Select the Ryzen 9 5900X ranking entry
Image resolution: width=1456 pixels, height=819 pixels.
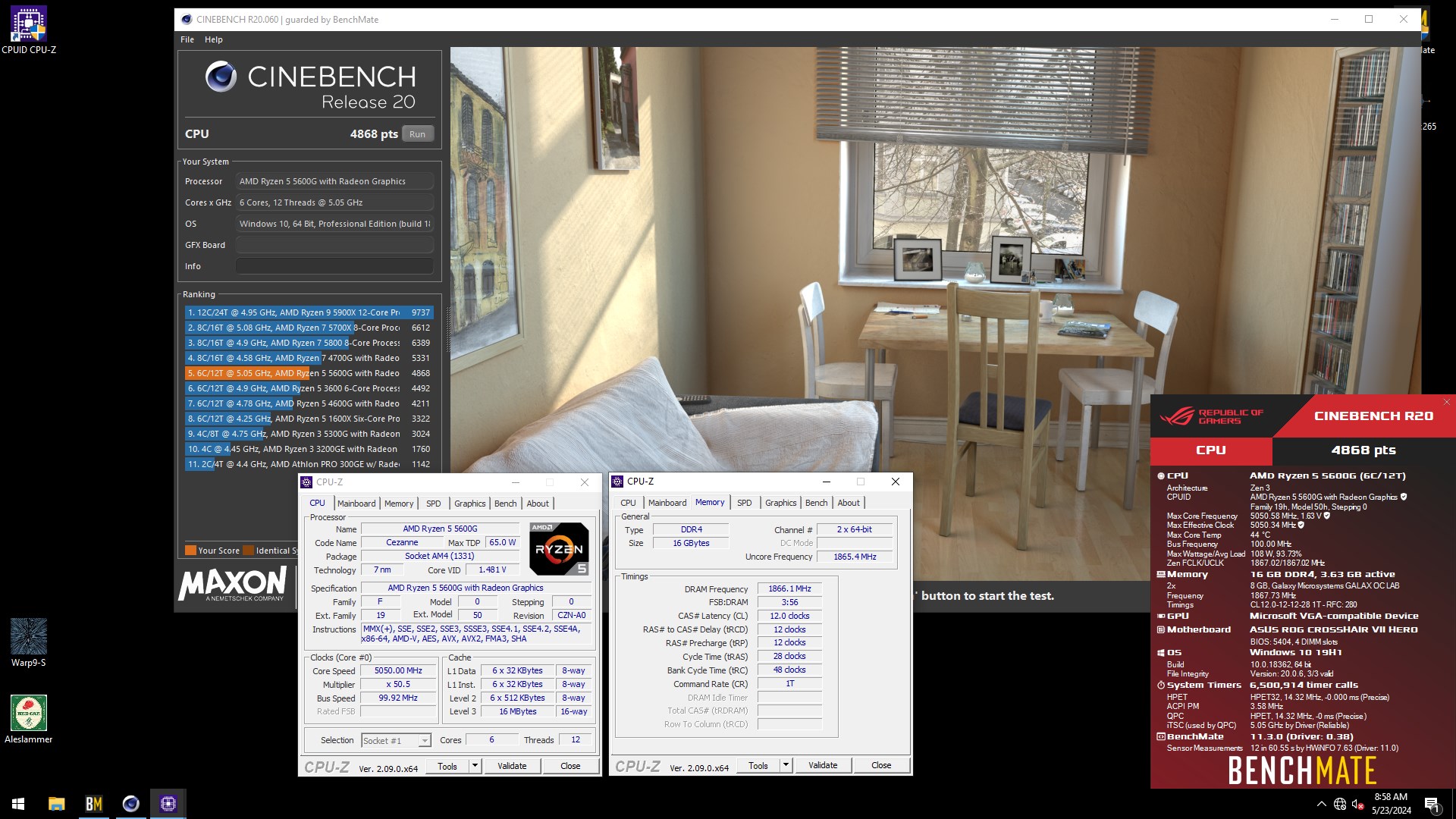click(x=309, y=312)
